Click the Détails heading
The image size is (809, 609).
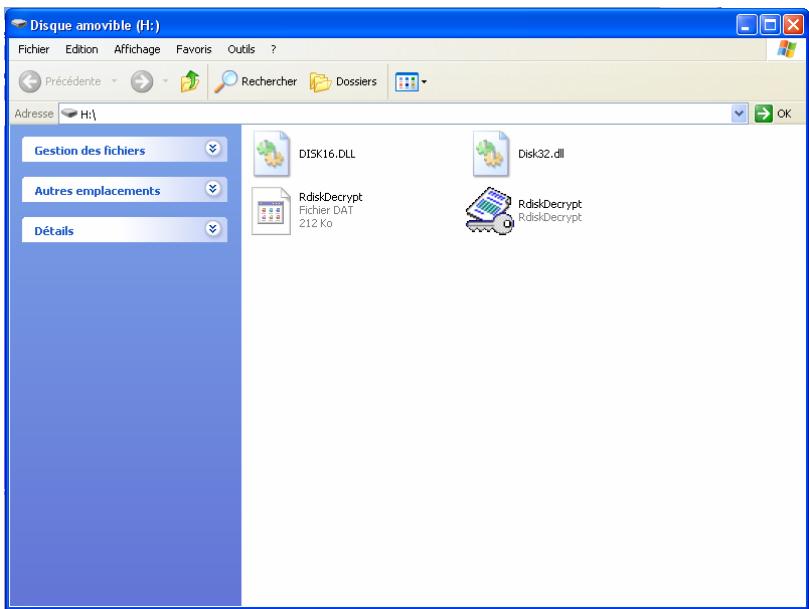[x=54, y=231]
